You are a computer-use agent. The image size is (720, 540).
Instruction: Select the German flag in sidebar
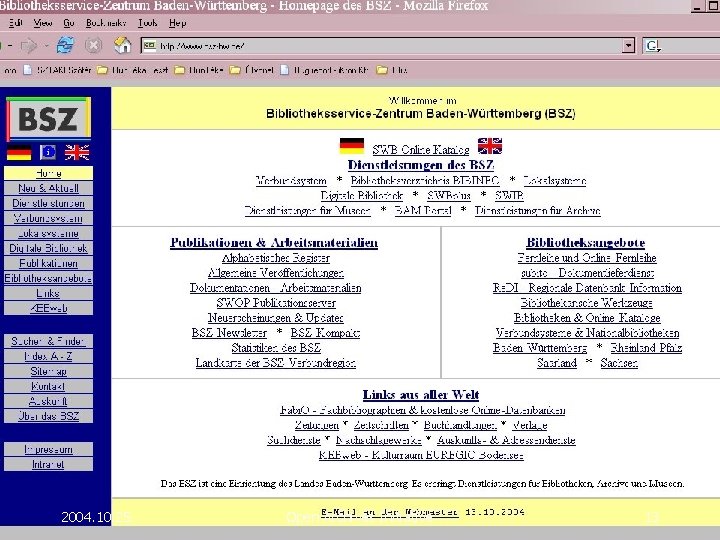point(19,152)
